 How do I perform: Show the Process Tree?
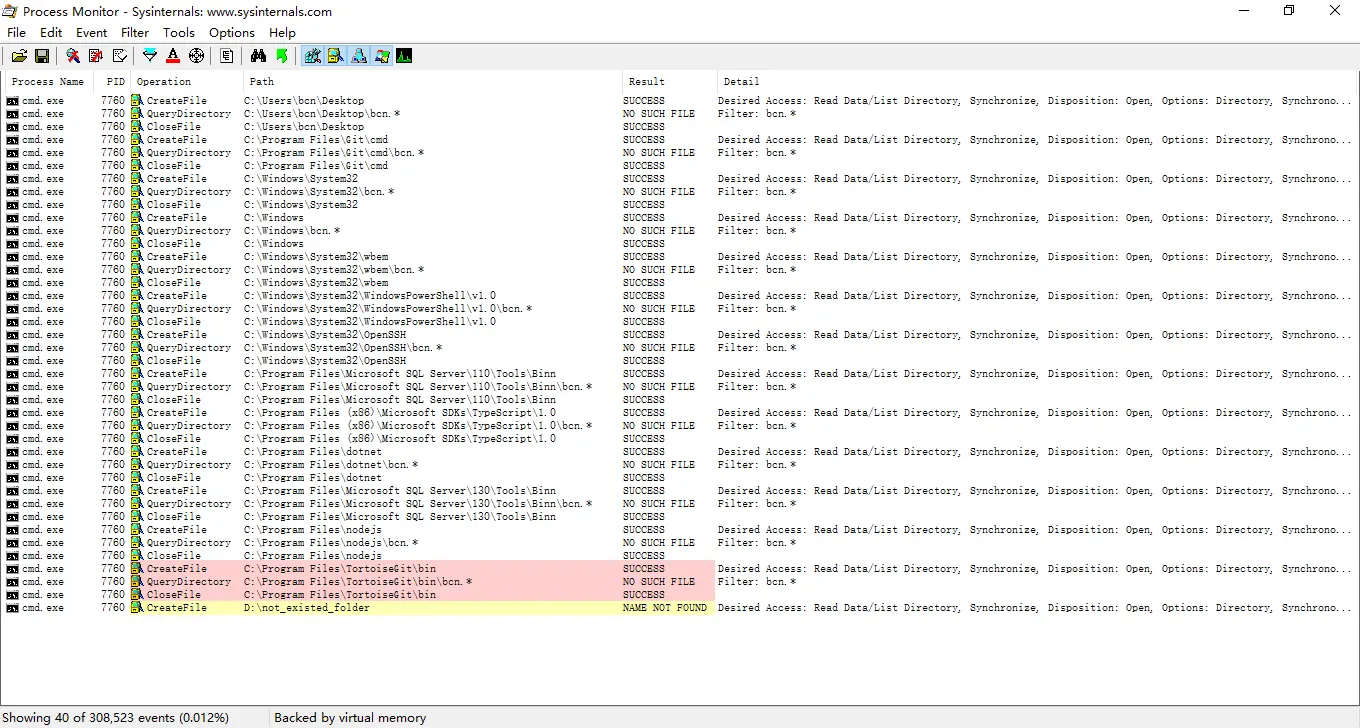pyautogui.click(x=227, y=56)
